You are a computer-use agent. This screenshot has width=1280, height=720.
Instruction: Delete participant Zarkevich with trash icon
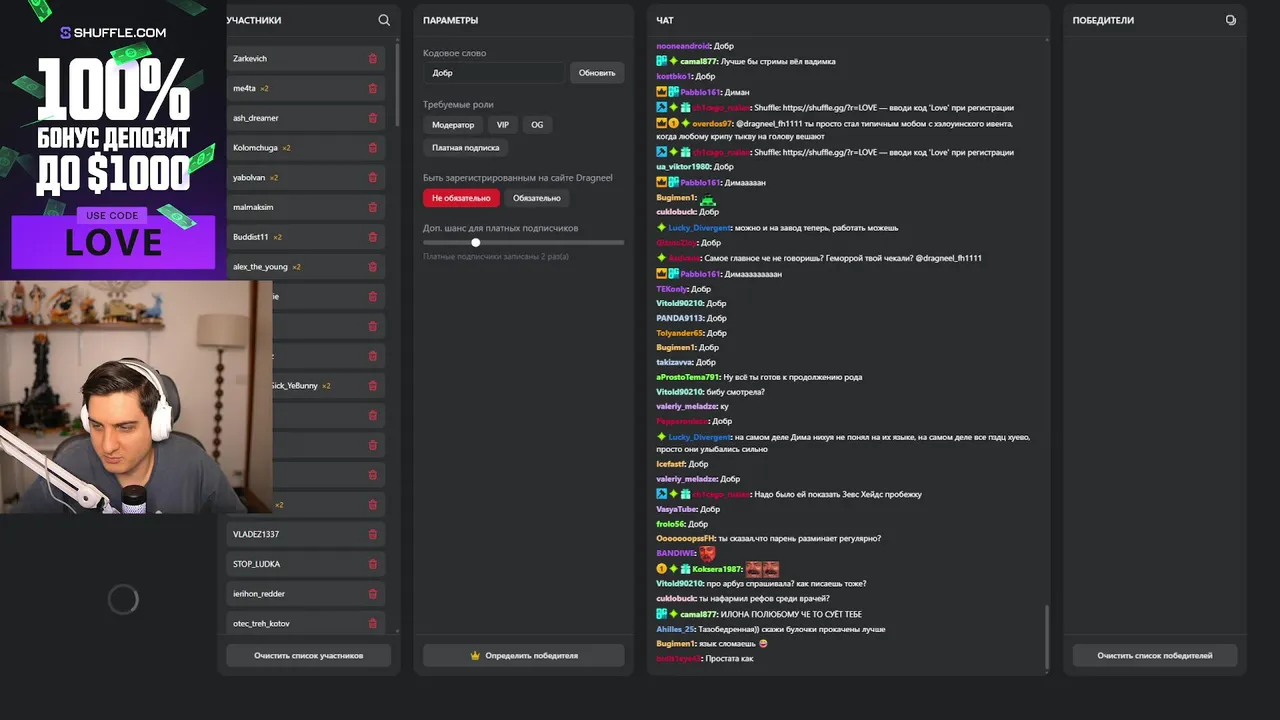tap(373, 59)
